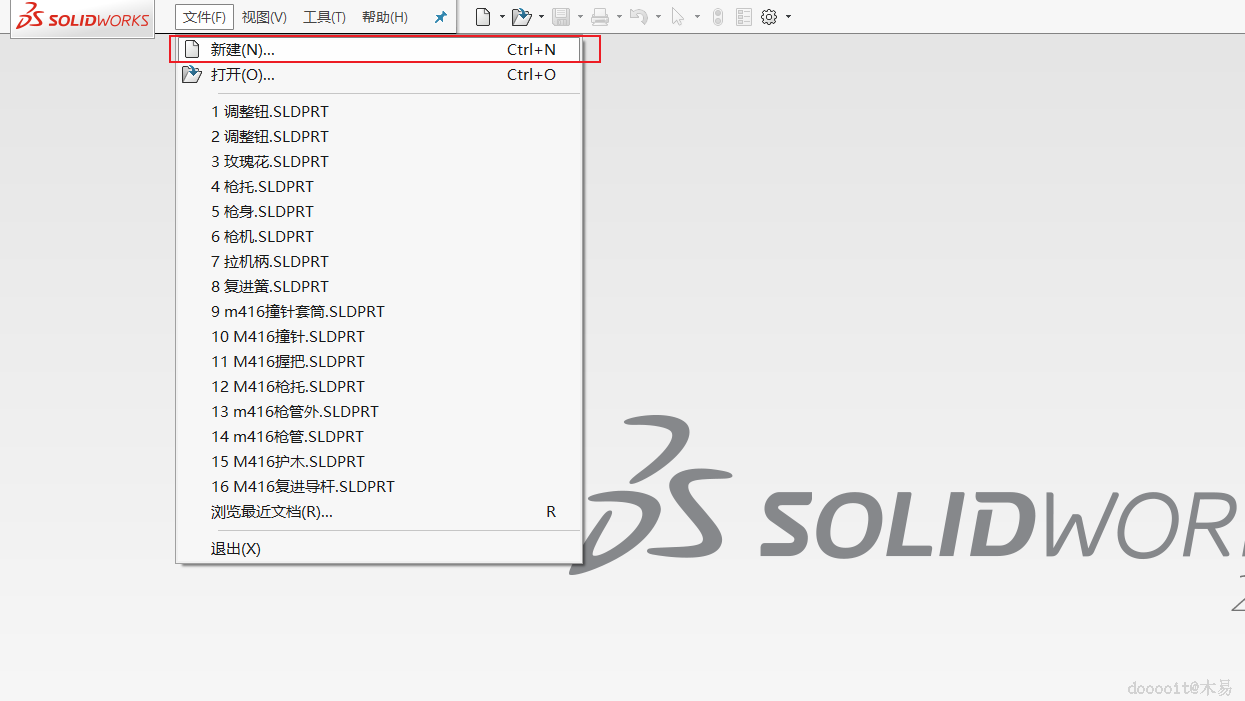Expand the Open folder dropdown arrow
The image size is (1245, 701).
(x=541, y=17)
